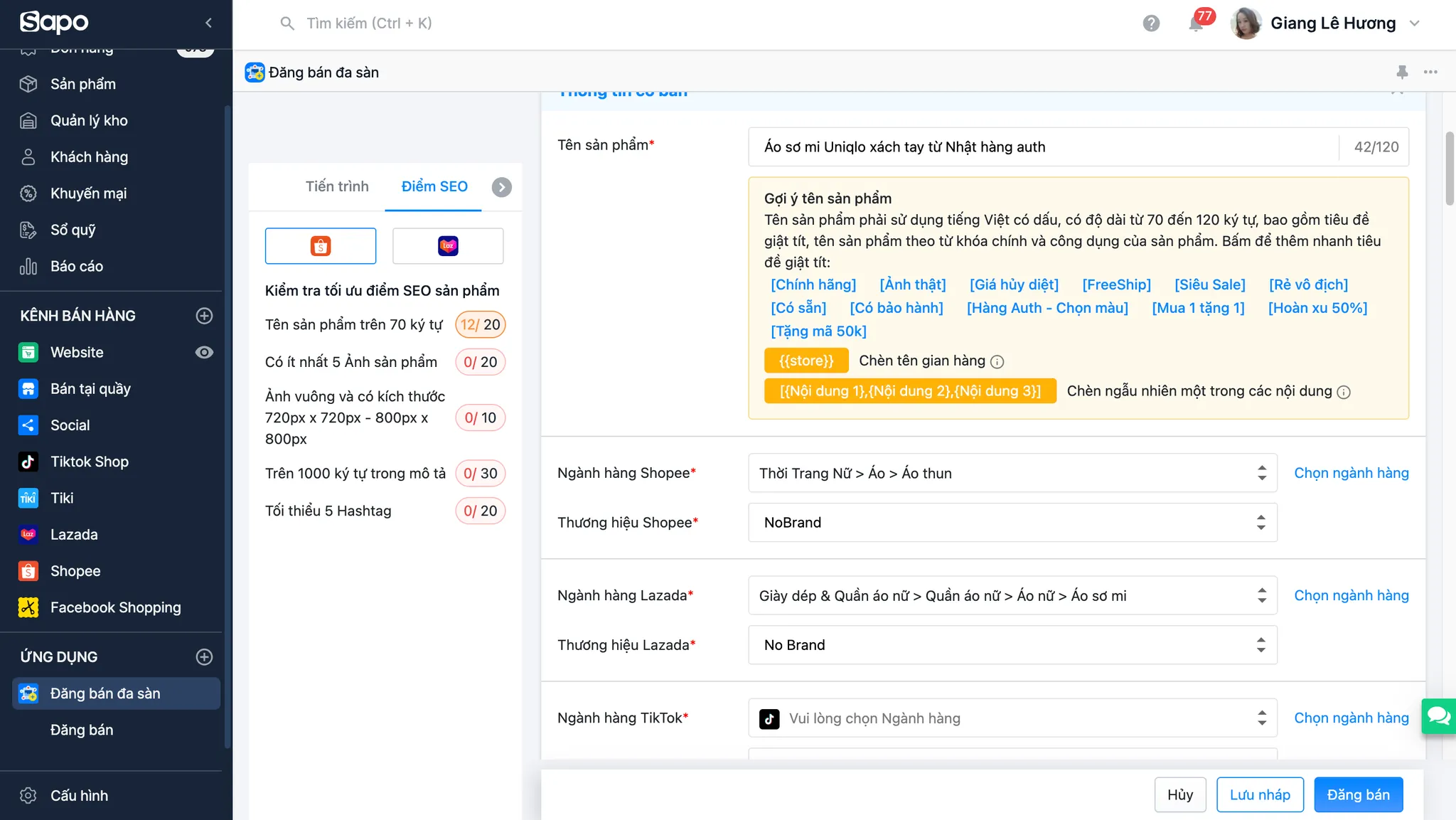Collapse the Sapo sidebar arrow
This screenshot has width=1456, height=820.
pos(208,23)
